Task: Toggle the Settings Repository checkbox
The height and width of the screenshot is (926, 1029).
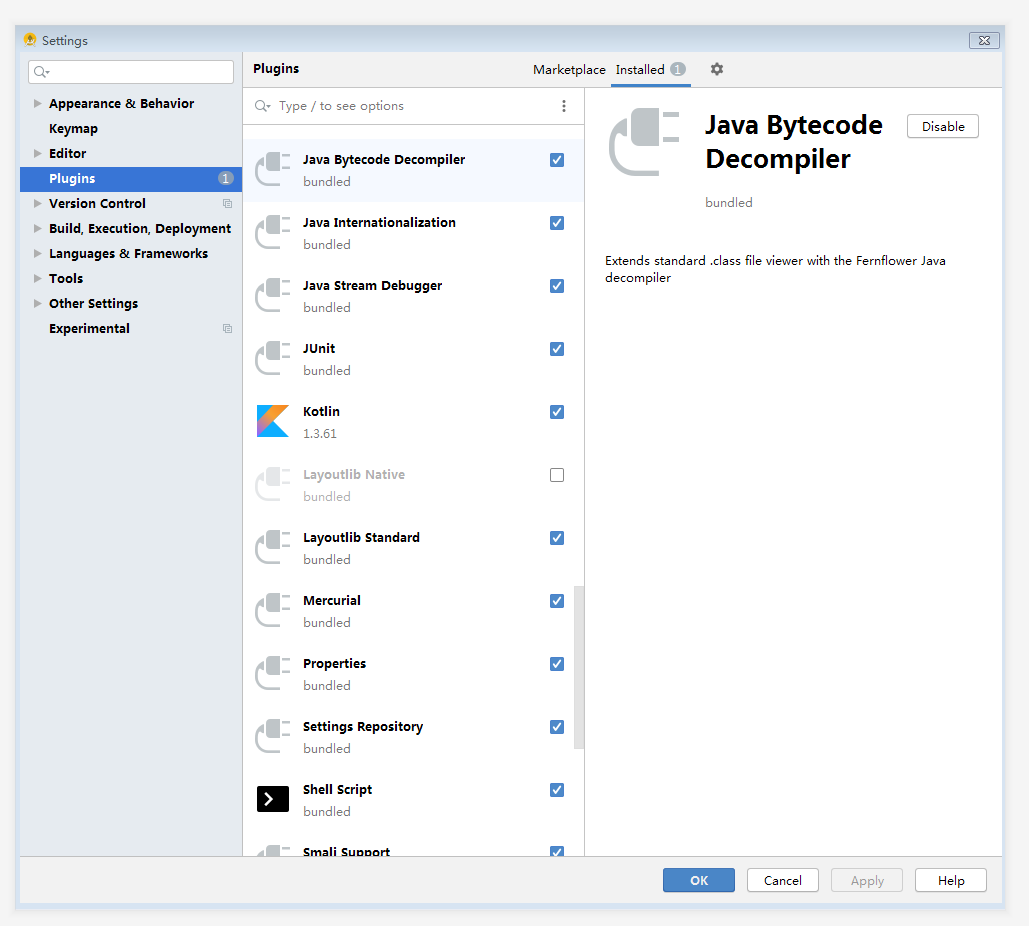Action: [x=557, y=727]
